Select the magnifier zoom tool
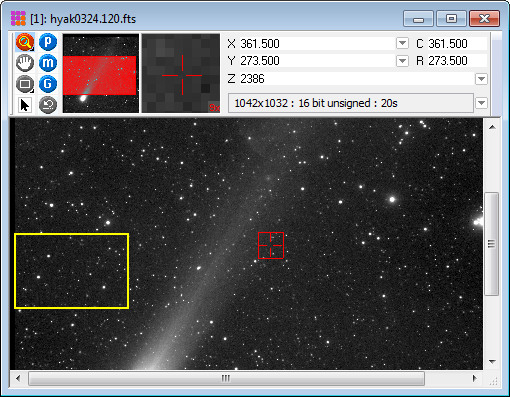The height and width of the screenshot is (397, 510). pyautogui.click(x=25, y=42)
